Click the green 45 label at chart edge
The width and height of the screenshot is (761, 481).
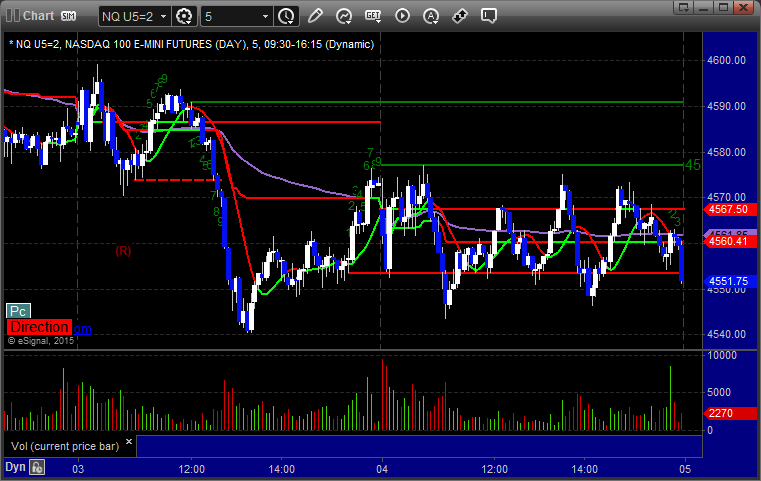[693, 166]
